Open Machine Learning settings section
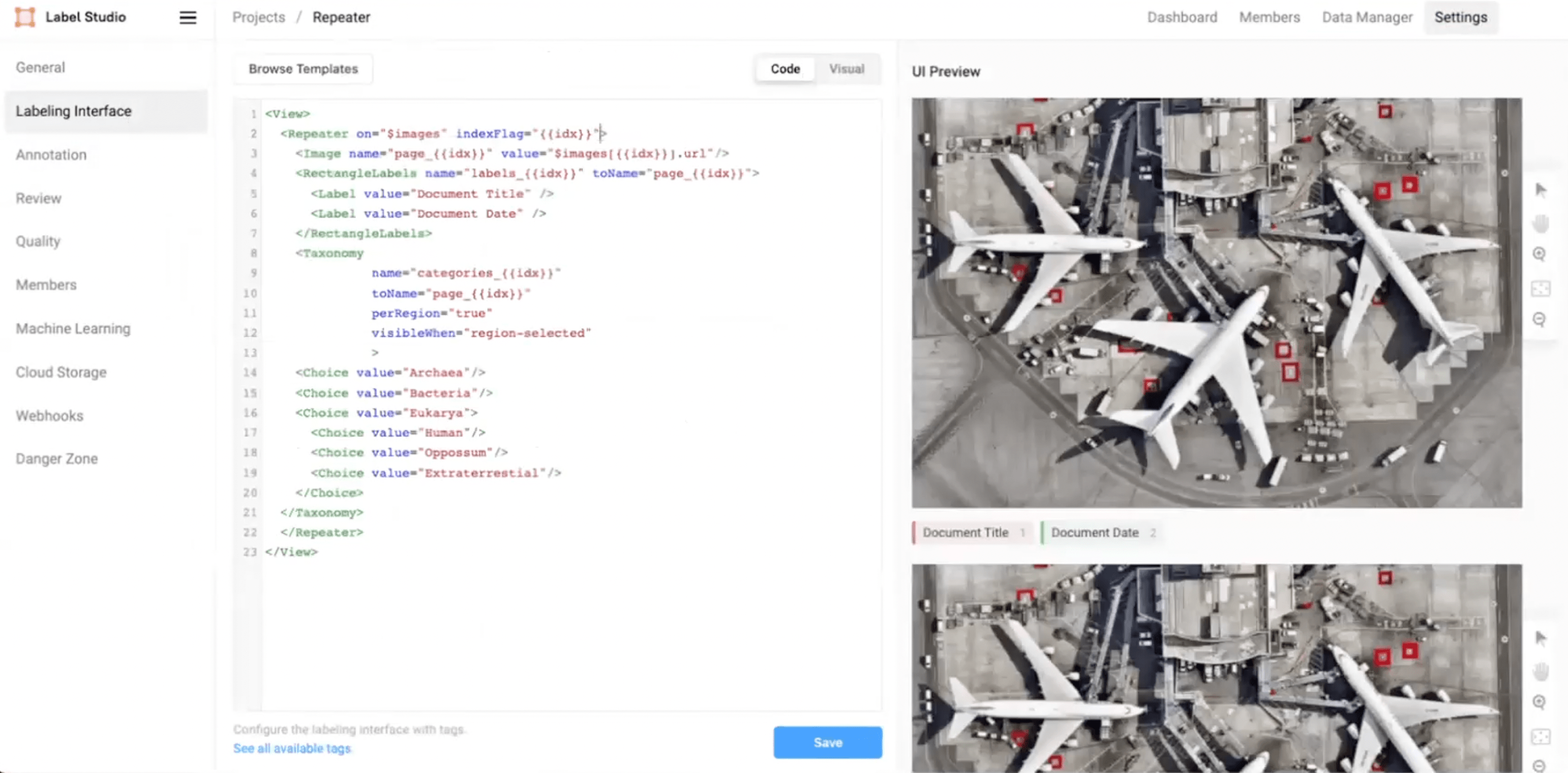This screenshot has width=1568, height=773. [73, 329]
